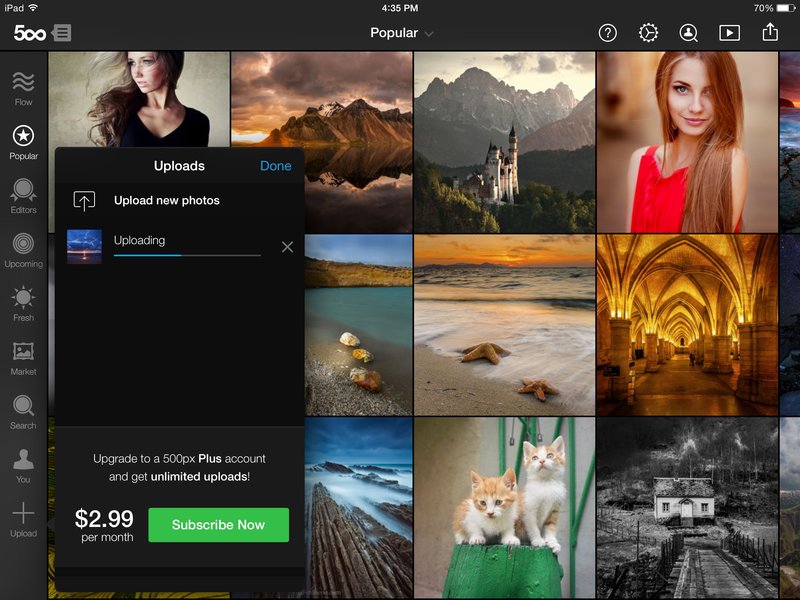The width and height of the screenshot is (800, 600).
Task: Expand the Popular feed dropdown
Action: 402,33
